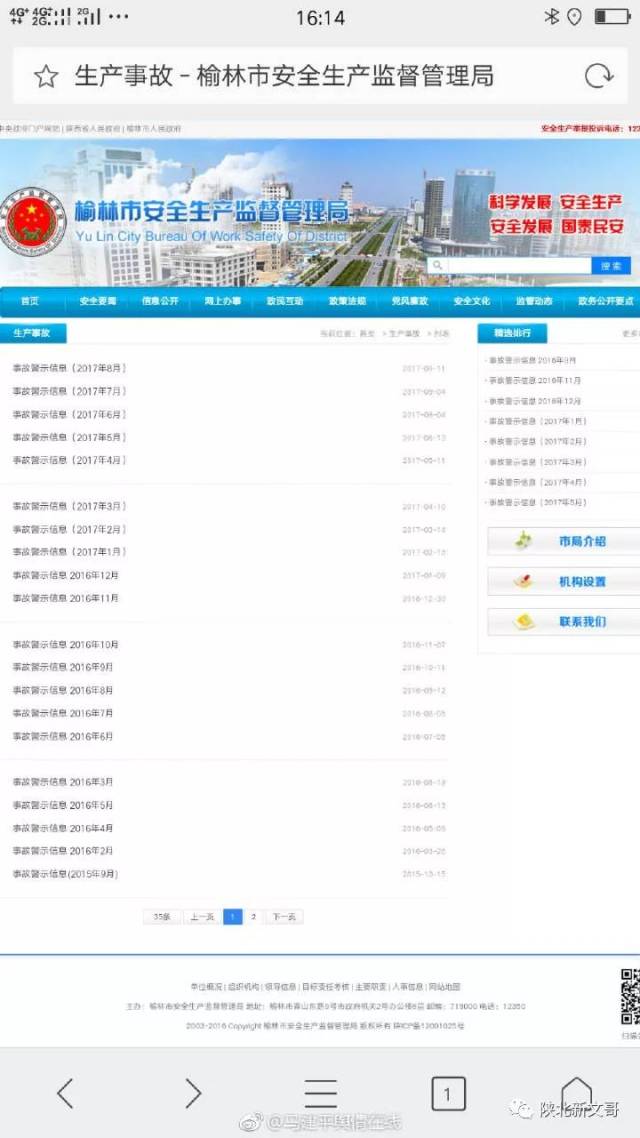Open 事故警示信息 2016年2月 article

point(62,851)
